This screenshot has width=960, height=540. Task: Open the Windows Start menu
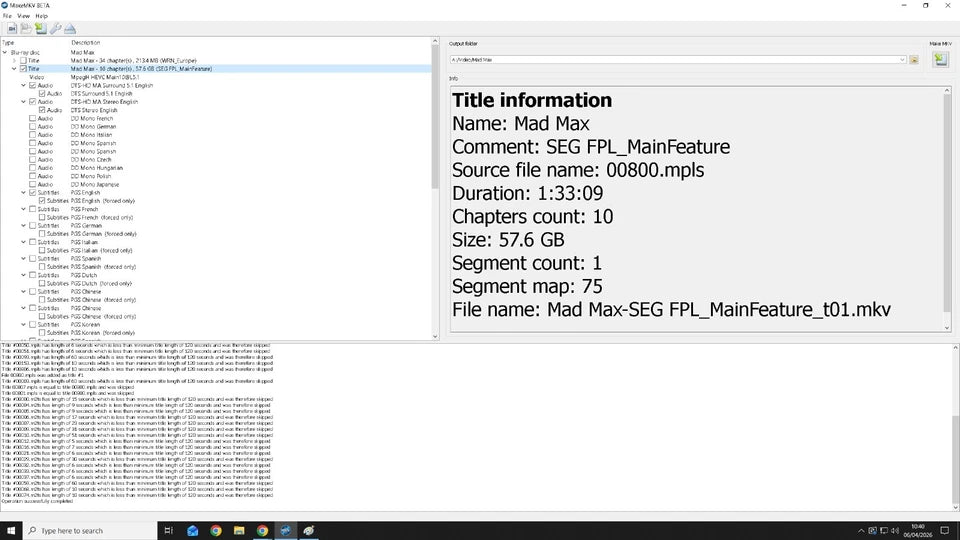pyautogui.click(x=10, y=530)
